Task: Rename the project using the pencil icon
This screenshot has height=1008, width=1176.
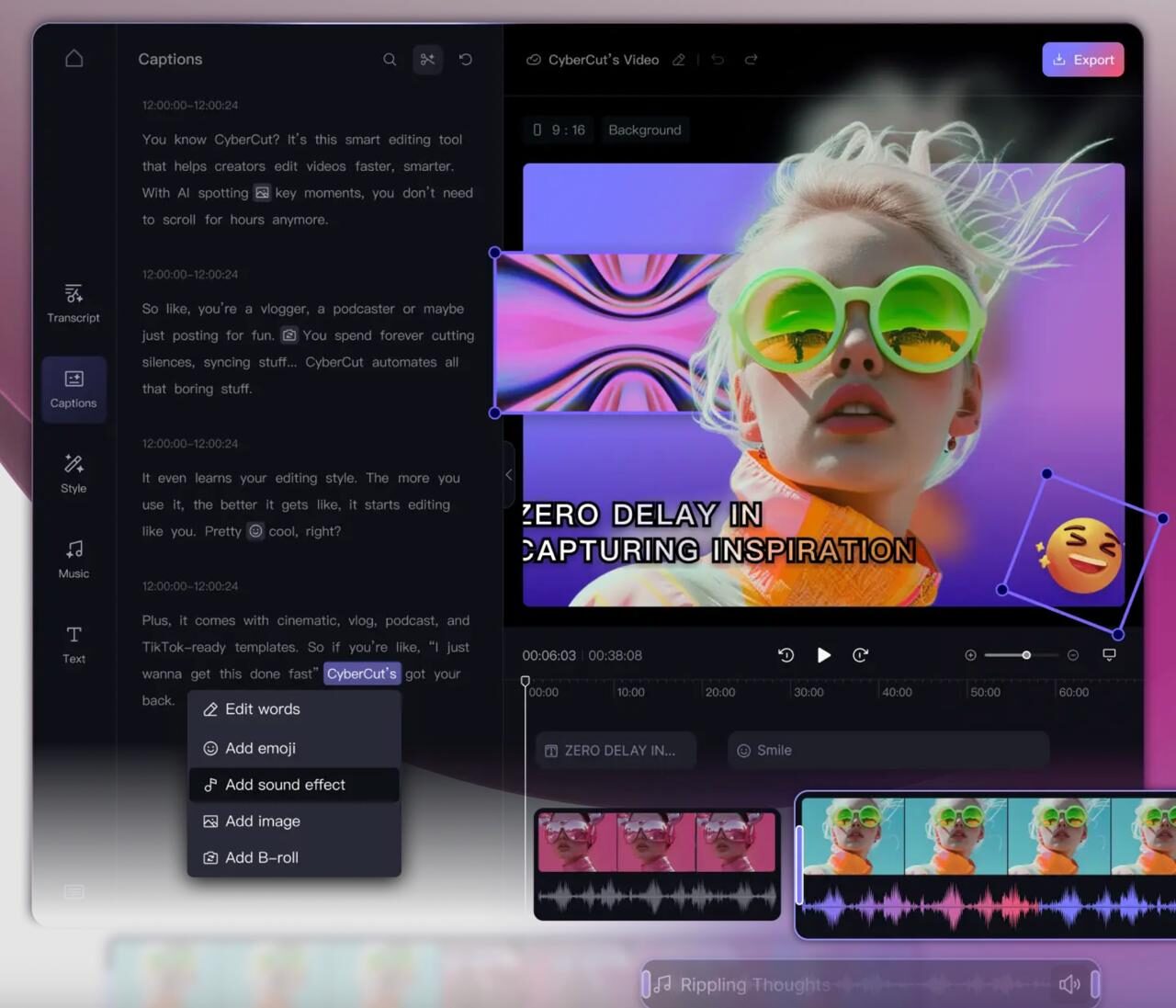Action: [679, 59]
